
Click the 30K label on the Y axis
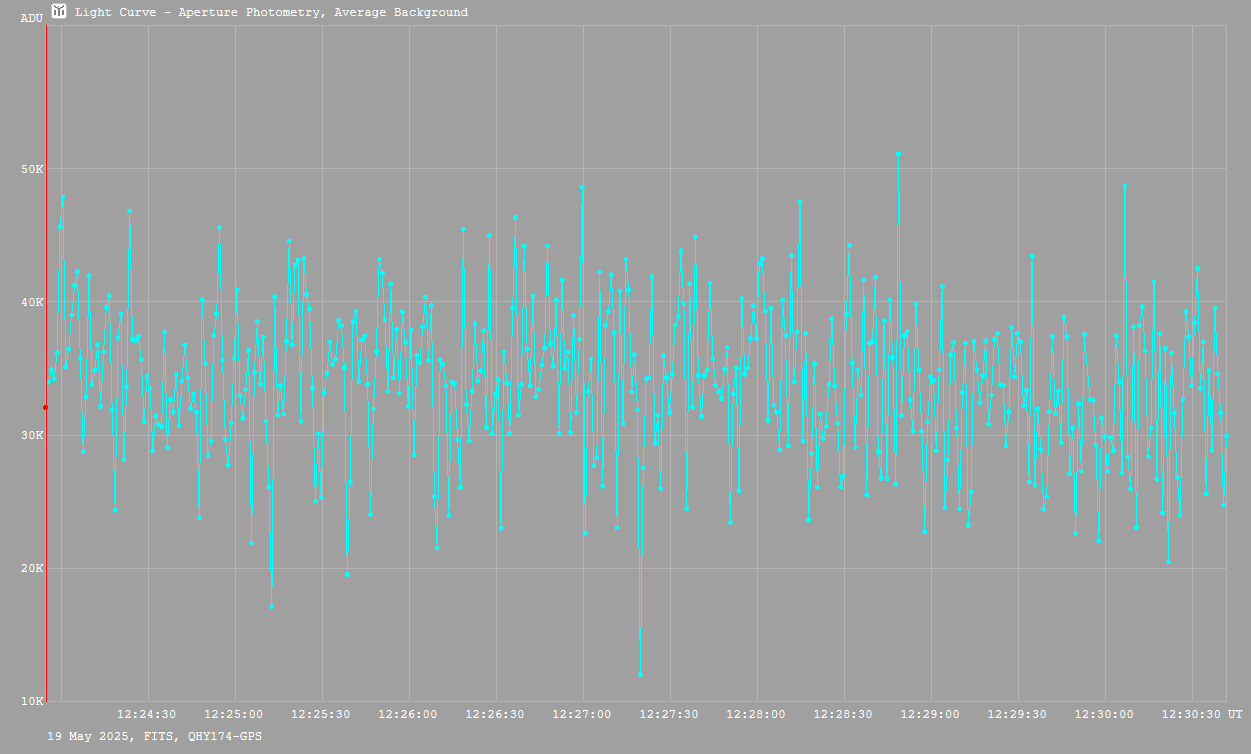click(x=32, y=435)
